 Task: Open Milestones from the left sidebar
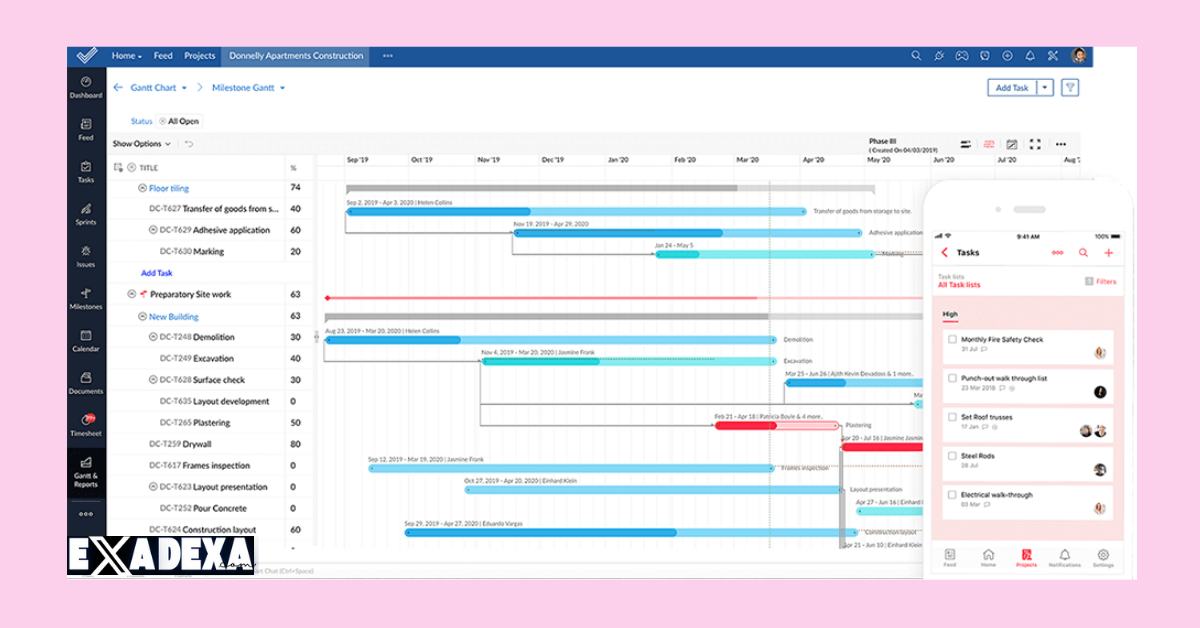point(86,299)
